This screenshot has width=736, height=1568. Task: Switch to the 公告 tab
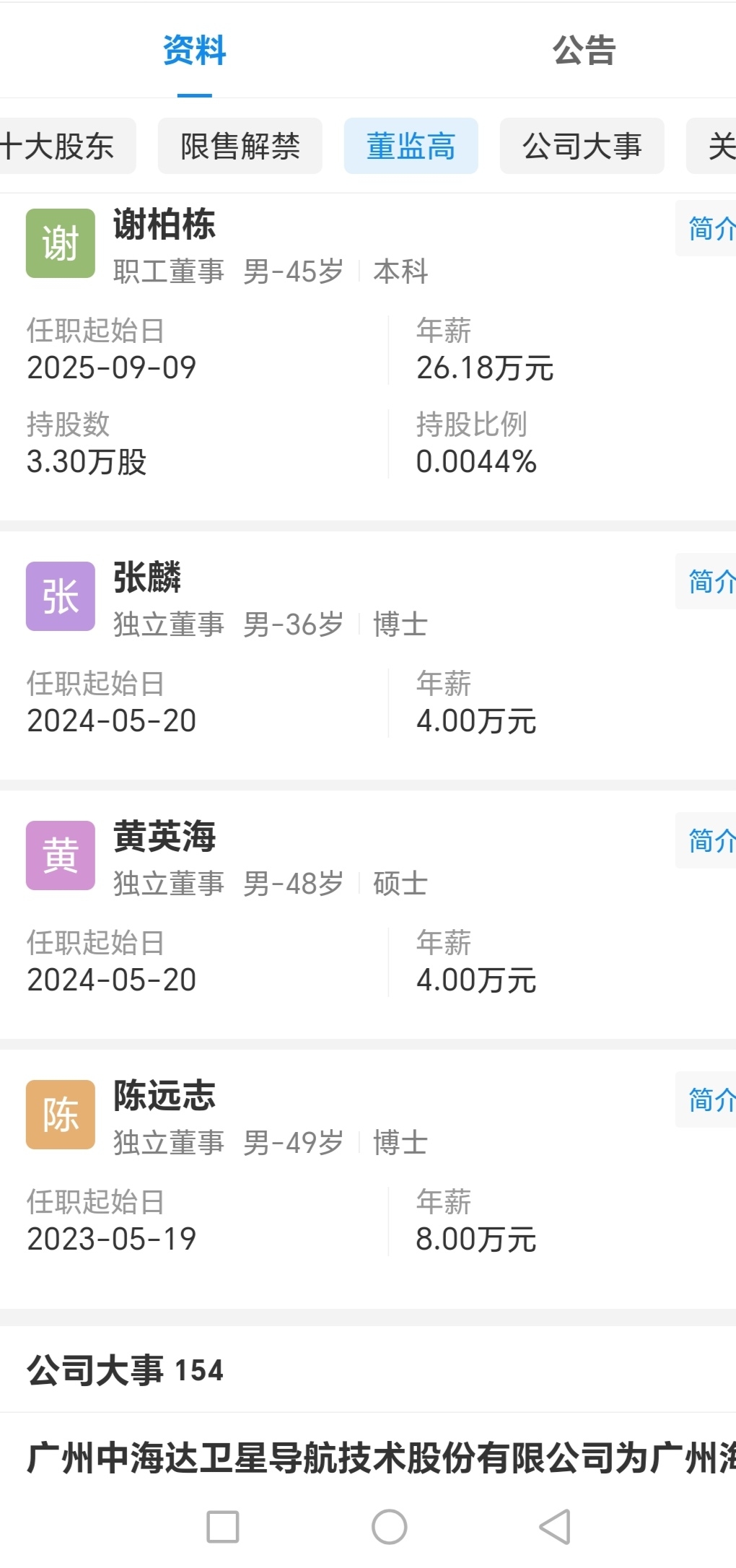click(584, 51)
